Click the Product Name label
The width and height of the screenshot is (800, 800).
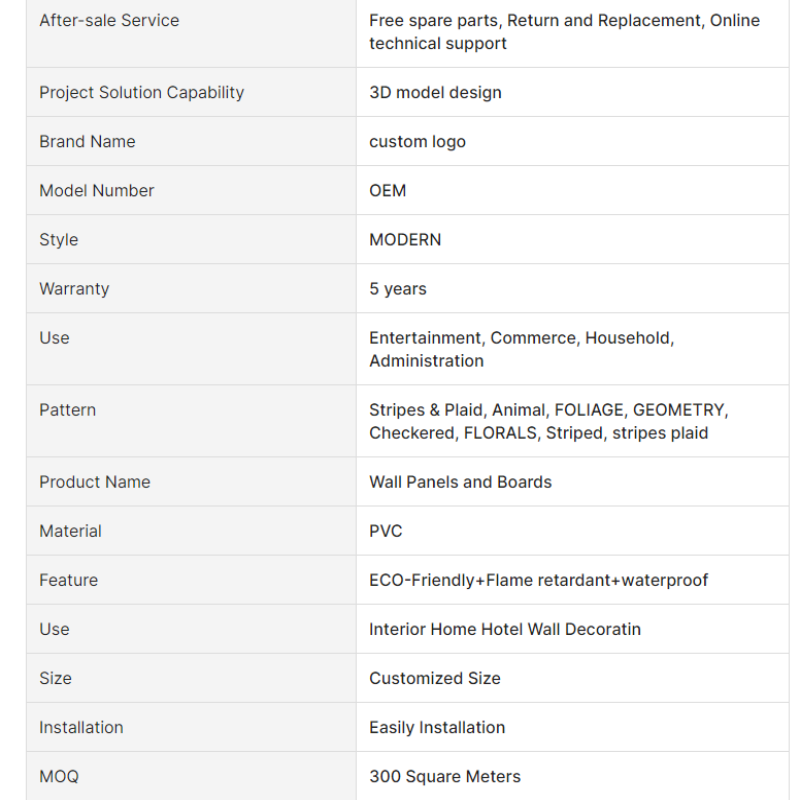95,482
